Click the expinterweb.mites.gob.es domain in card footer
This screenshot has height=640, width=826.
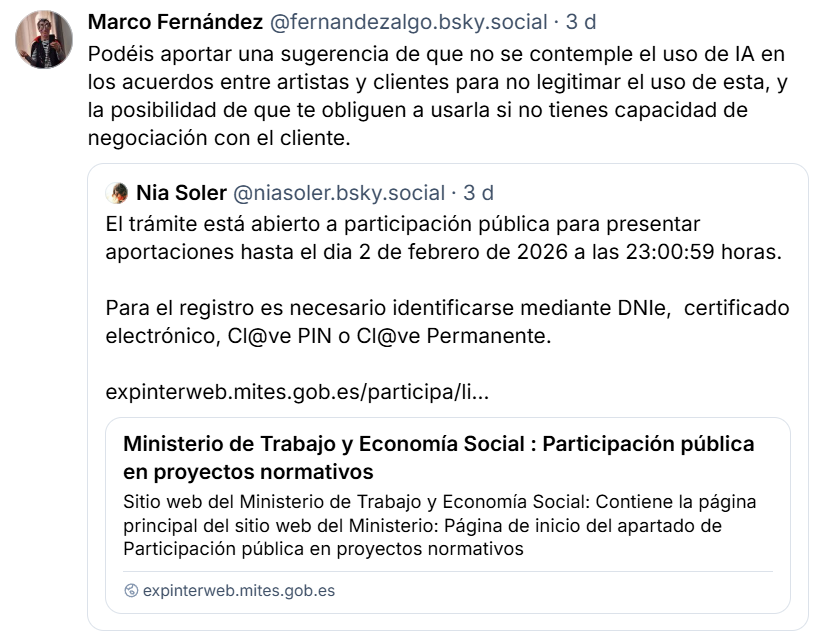[x=239, y=591]
